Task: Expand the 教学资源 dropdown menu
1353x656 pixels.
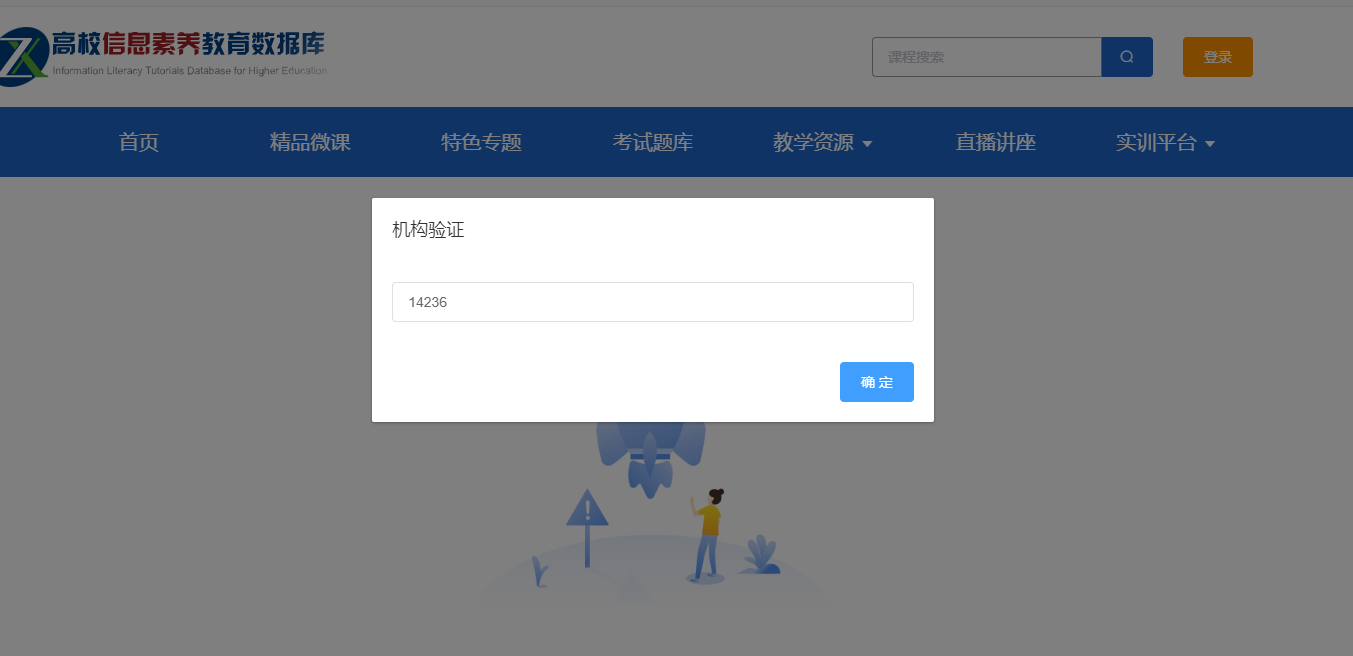Action: [x=823, y=142]
